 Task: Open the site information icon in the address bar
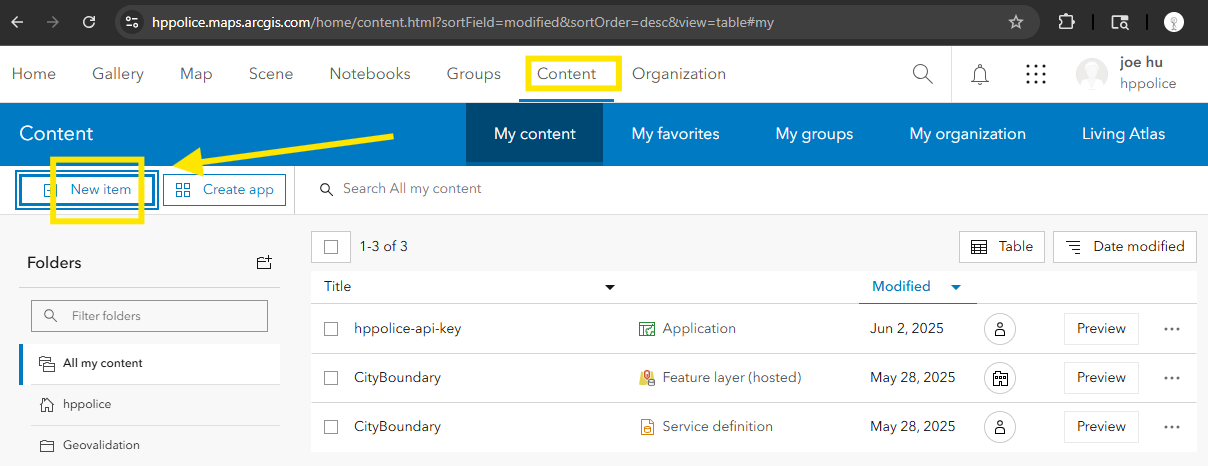132,21
